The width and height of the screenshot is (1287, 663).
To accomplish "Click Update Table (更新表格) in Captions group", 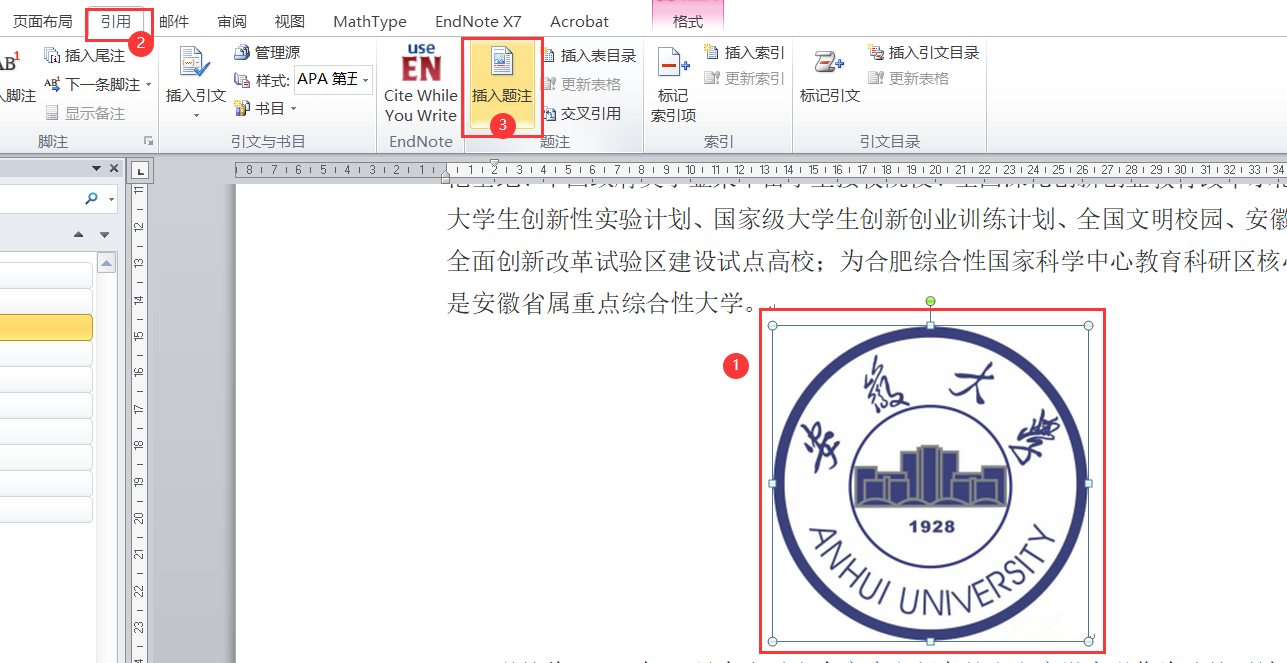I will [x=582, y=85].
